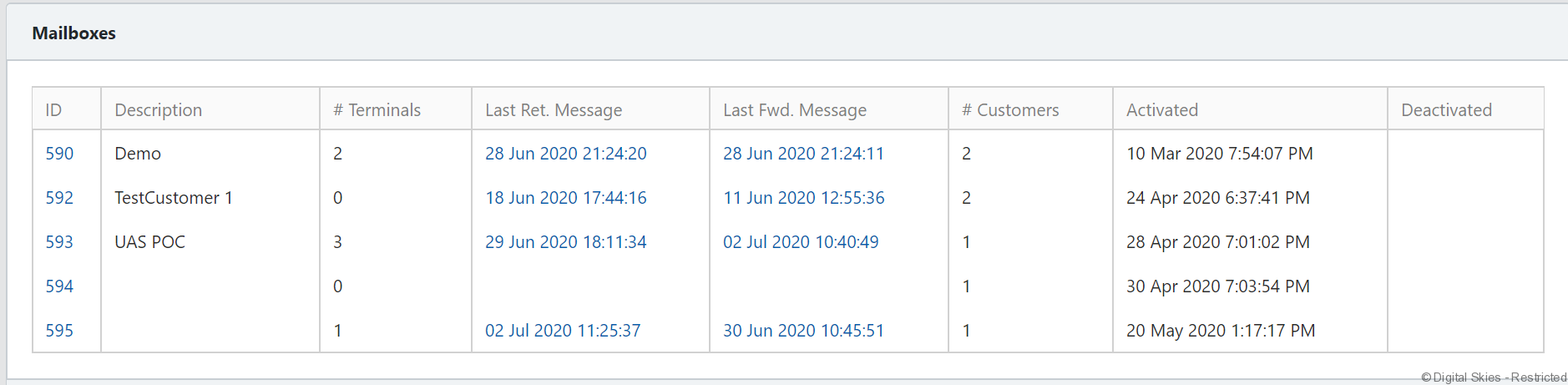1568x385 pixels.
Task: Open forwarded message 28 Jun 2020 21:24:11
Action: click(x=803, y=154)
